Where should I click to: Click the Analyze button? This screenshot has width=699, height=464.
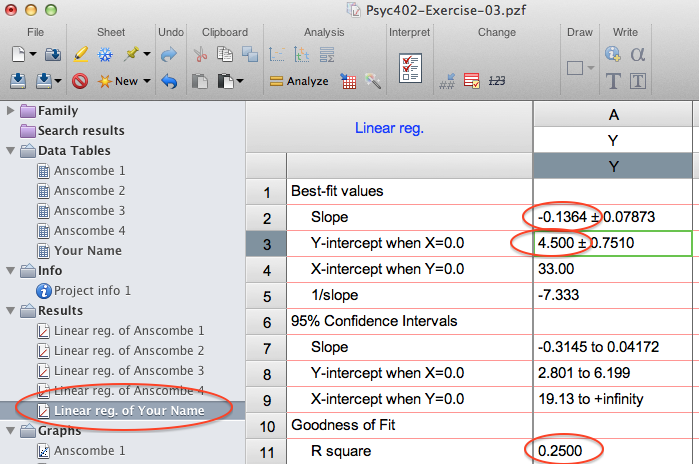click(299, 81)
